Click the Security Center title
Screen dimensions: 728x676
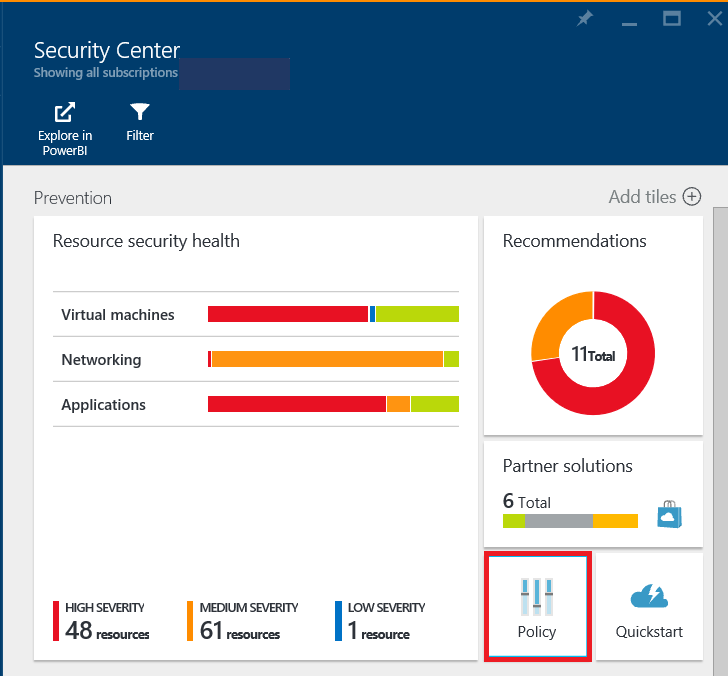coord(107,51)
